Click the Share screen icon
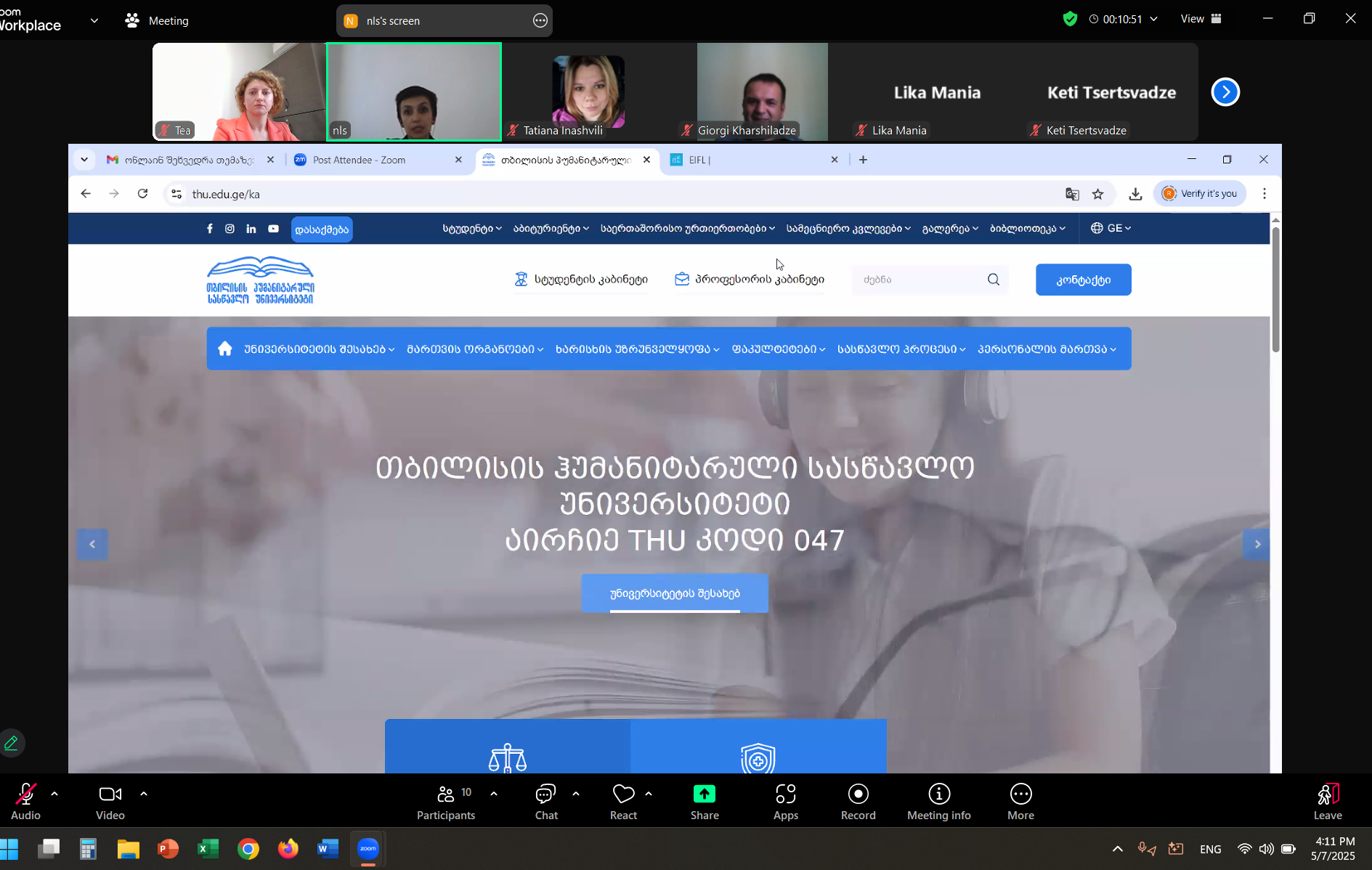 704,794
